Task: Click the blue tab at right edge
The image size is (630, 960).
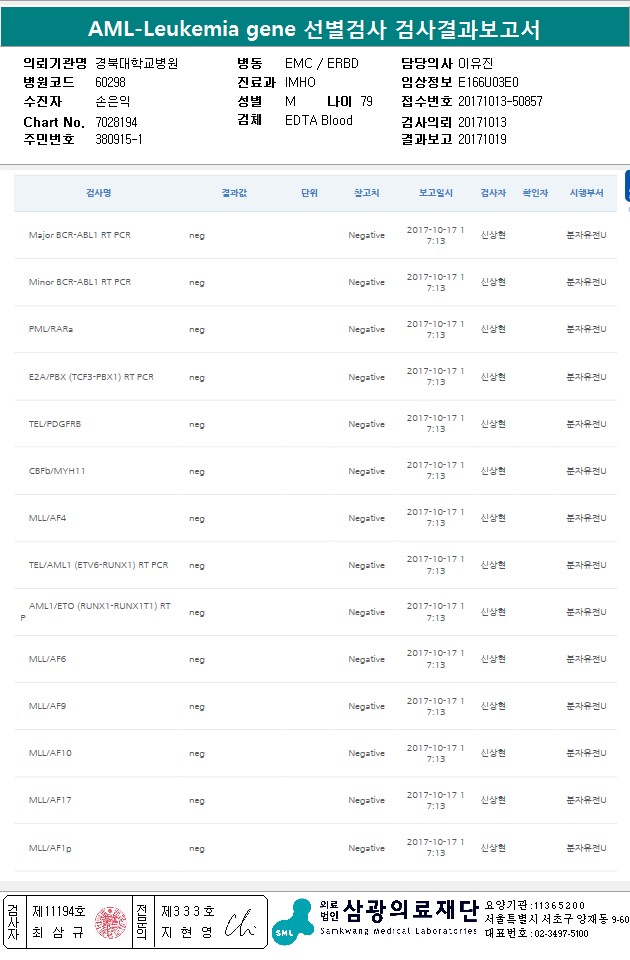Action: [626, 186]
